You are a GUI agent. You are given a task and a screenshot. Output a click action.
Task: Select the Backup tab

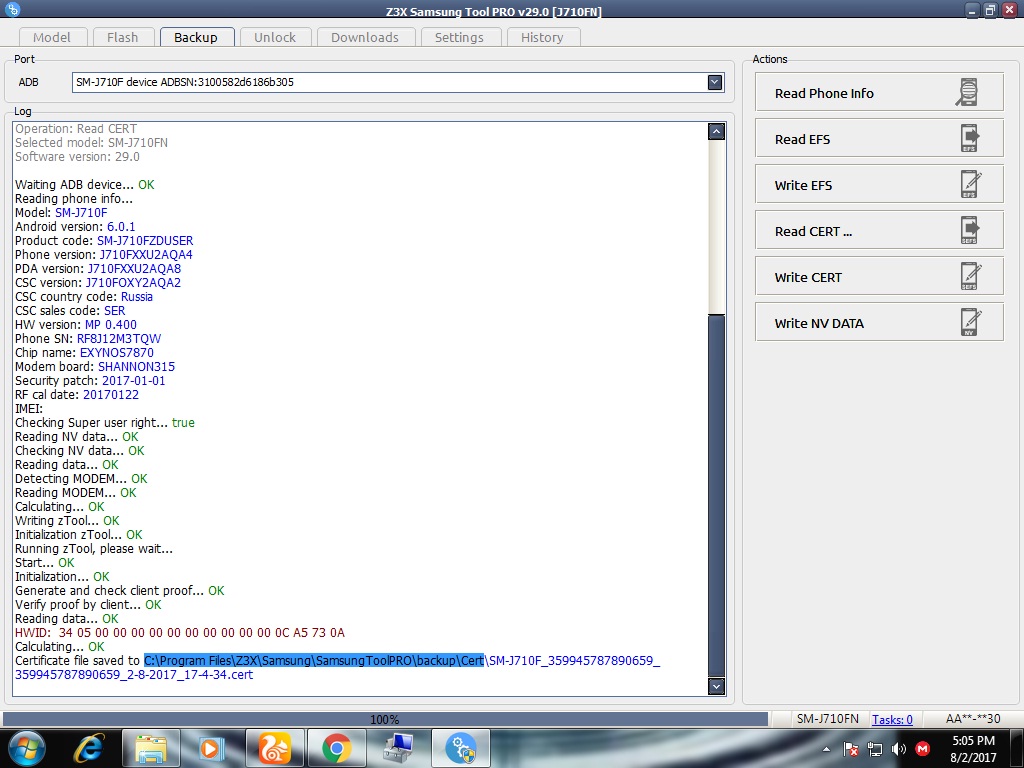pos(196,37)
